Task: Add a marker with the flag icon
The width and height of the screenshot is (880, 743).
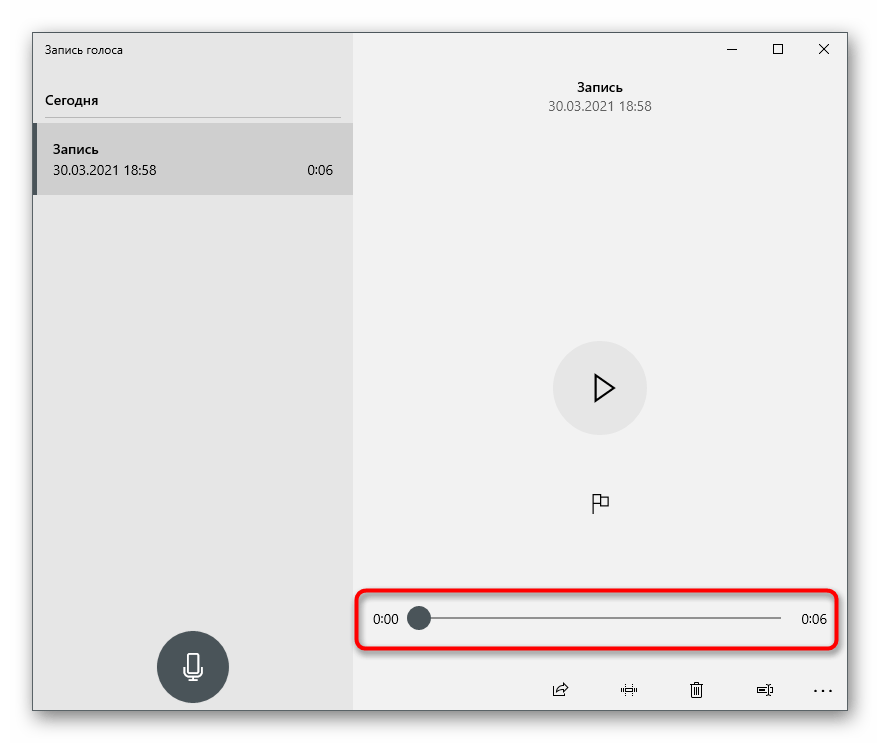Action: point(600,503)
